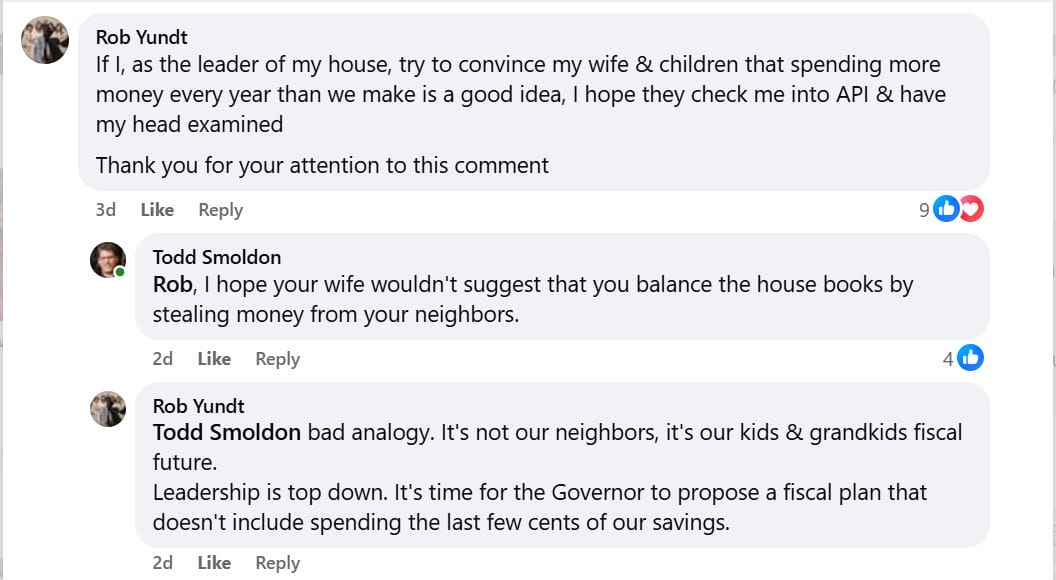Click the '2d' timestamp under Todd Smoldon's reply
This screenshot has height=580, width=1056.
click(x=162, y=359)
